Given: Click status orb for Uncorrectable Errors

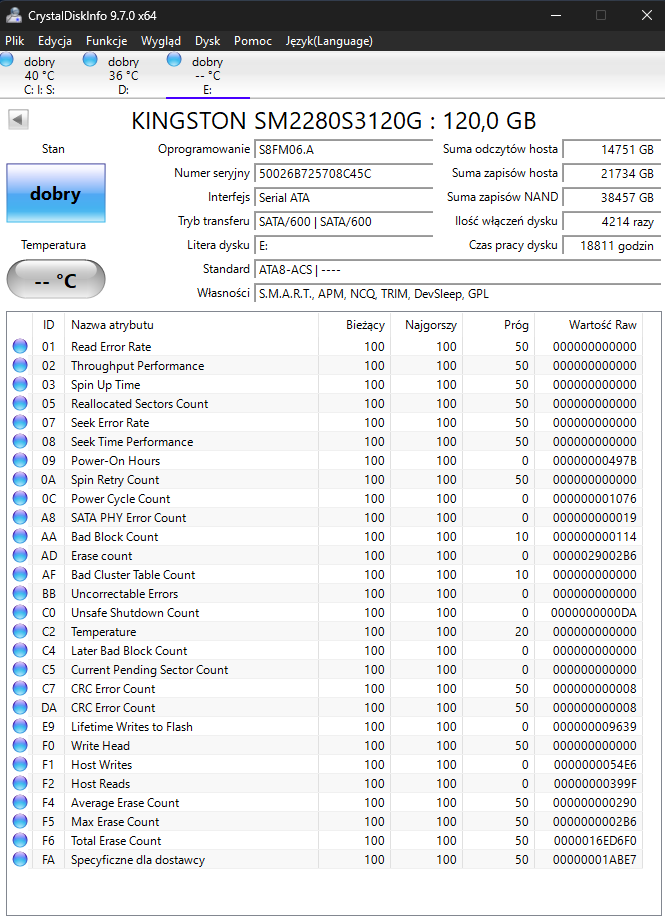Looking at the screenshot, I should coord(20,593).
